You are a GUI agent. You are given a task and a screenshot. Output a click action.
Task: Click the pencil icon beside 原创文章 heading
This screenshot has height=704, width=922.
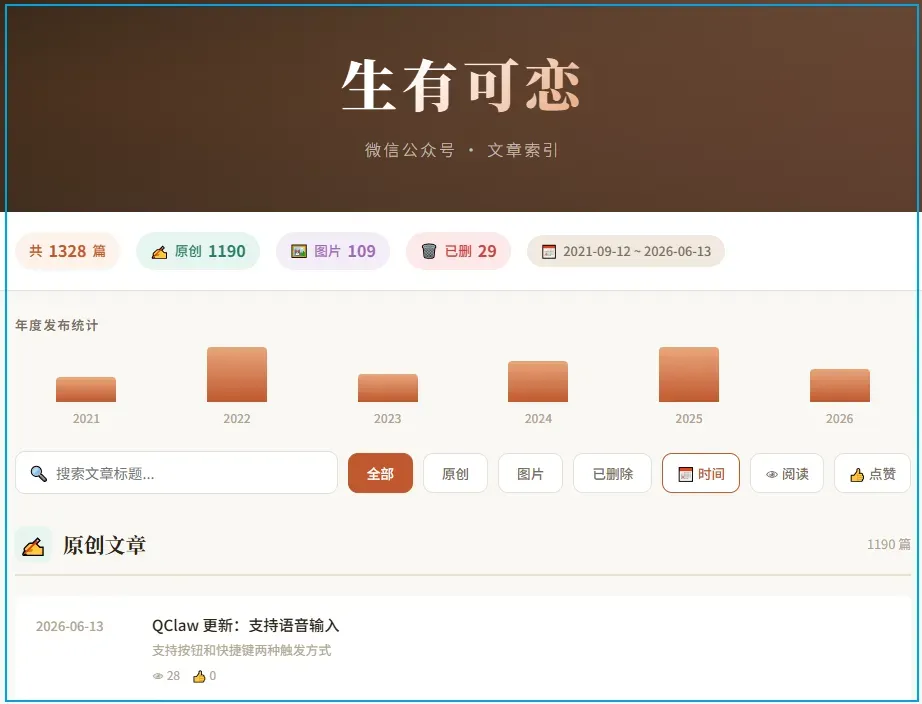click(x=33, y=546)
